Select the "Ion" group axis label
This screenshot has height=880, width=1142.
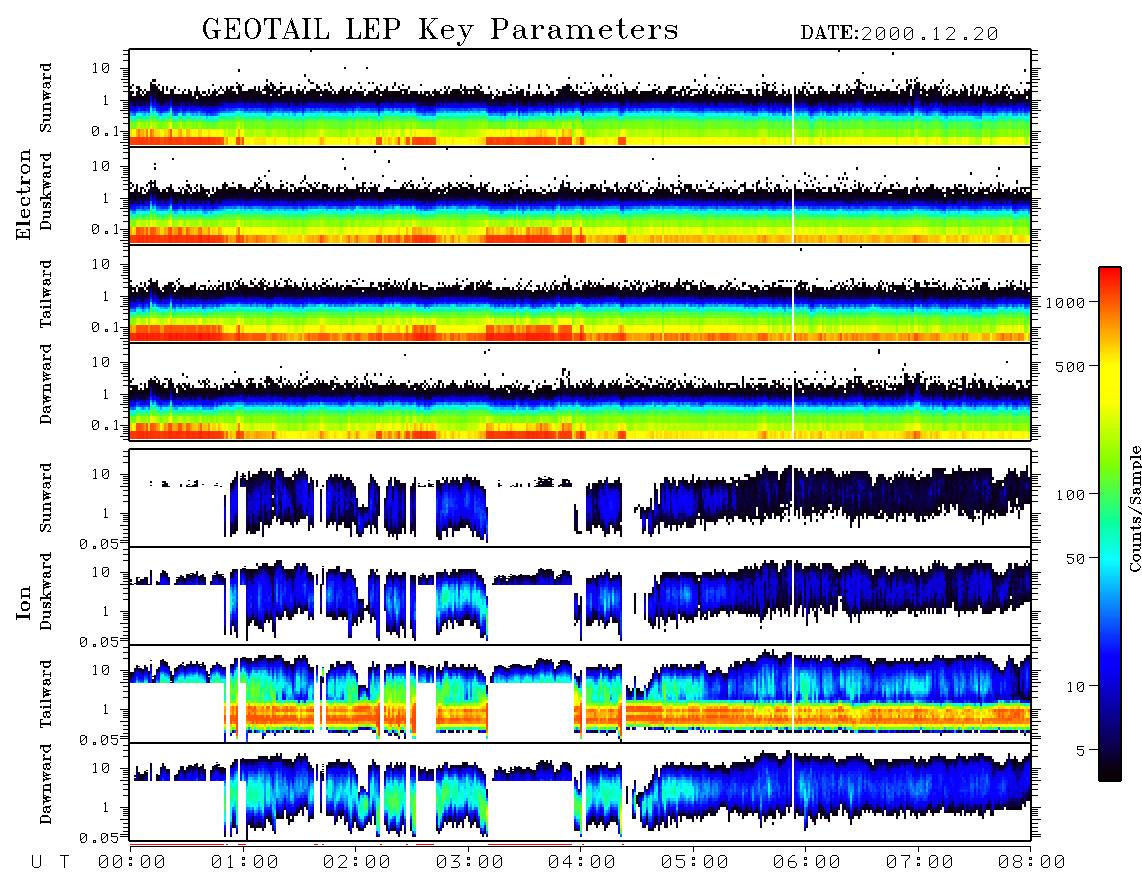(24, 602)
